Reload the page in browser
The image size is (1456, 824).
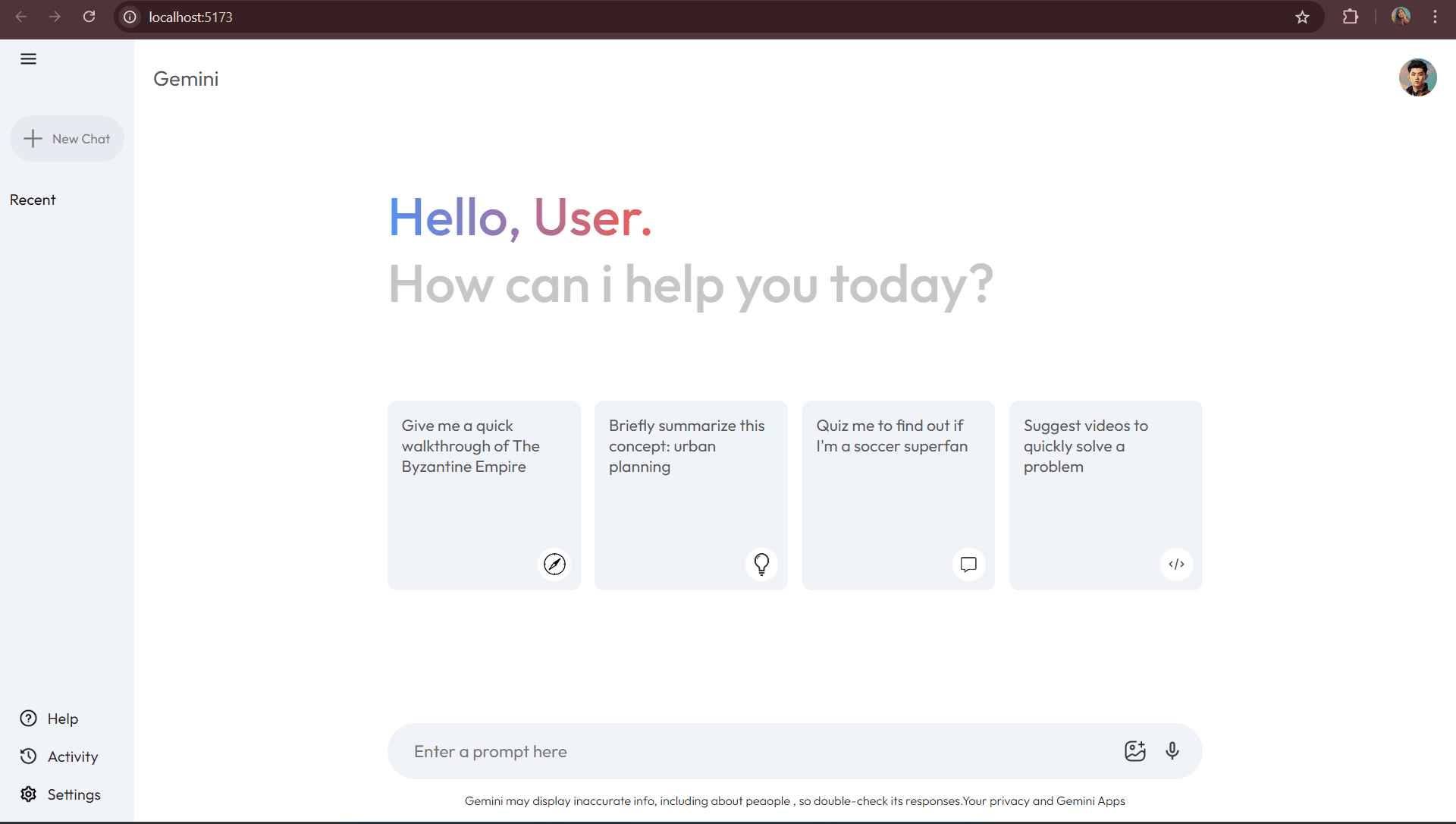coord(89,17)
